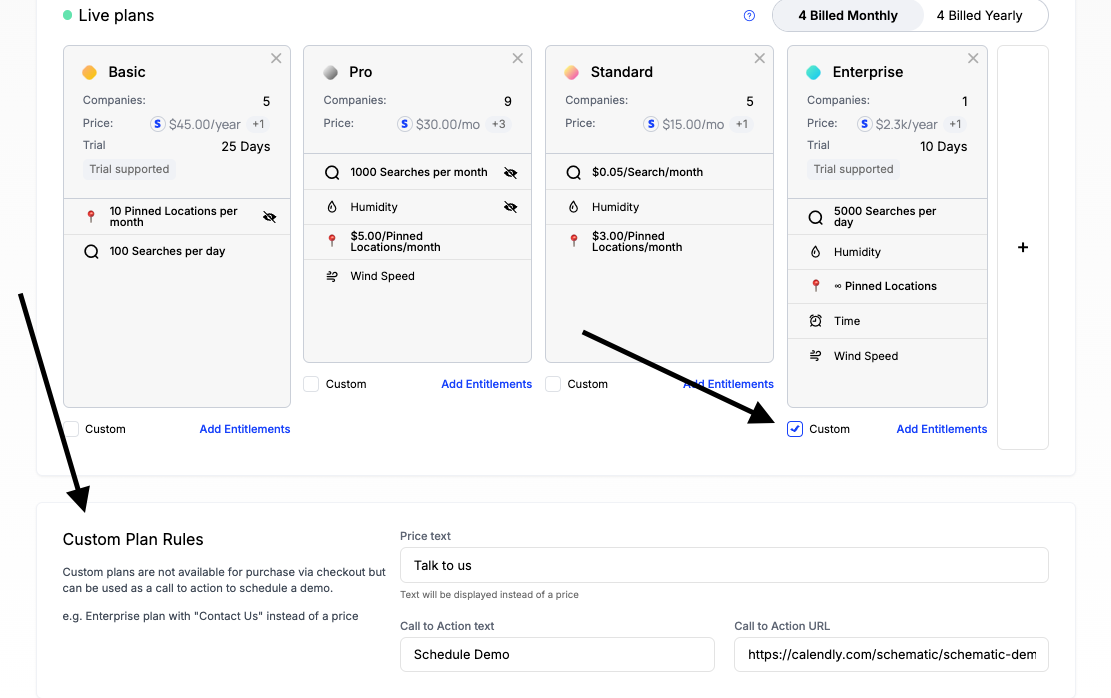Check the Custom box under Standard plan
Screen dimensions: 1111x698
pyautogui.click(x=553, y=384)
